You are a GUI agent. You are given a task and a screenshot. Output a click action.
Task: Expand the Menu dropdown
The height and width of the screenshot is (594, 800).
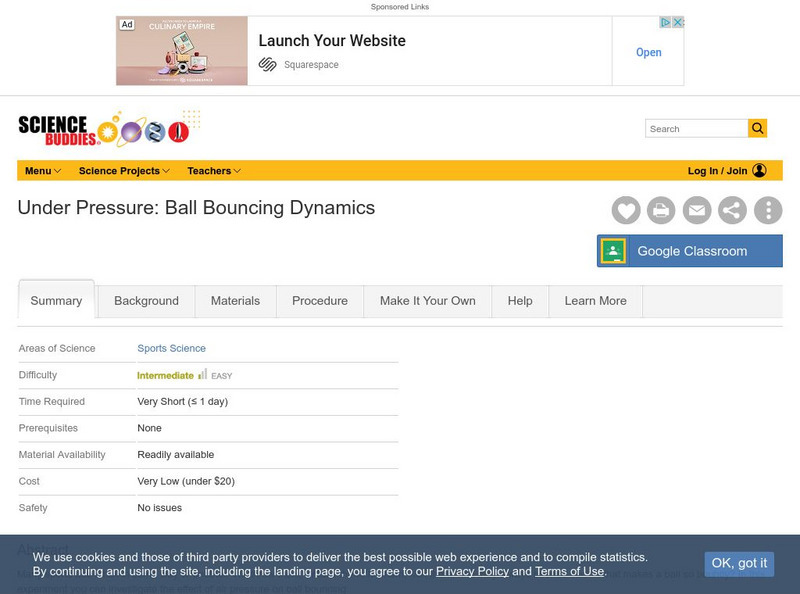(43, 171)
